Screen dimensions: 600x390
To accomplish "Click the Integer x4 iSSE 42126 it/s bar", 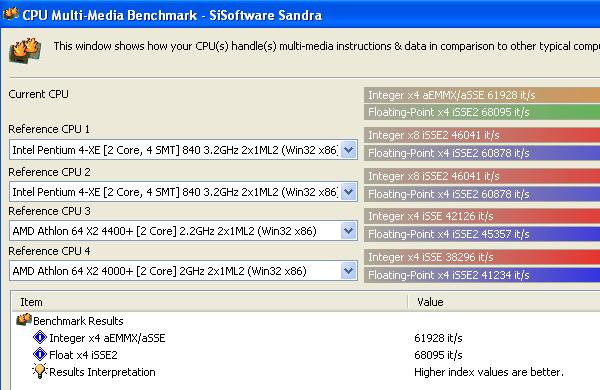I will (482, 216).
